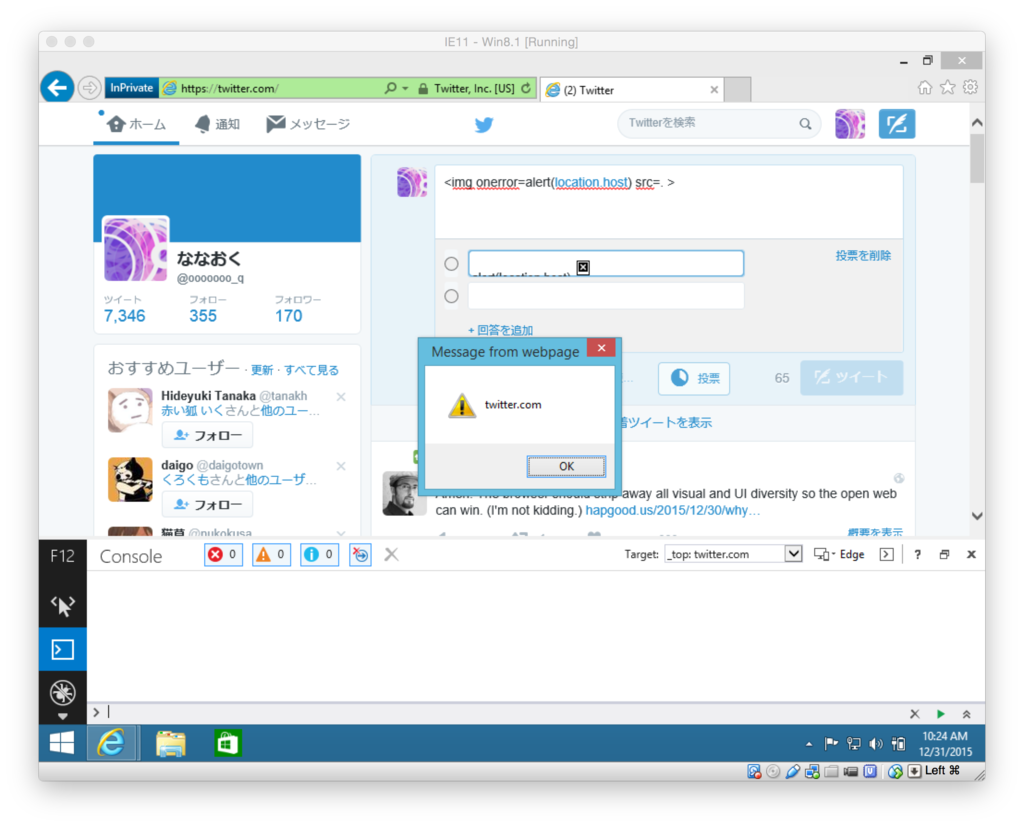Click the 投票を削除 remove poll link

click(863, 255)
